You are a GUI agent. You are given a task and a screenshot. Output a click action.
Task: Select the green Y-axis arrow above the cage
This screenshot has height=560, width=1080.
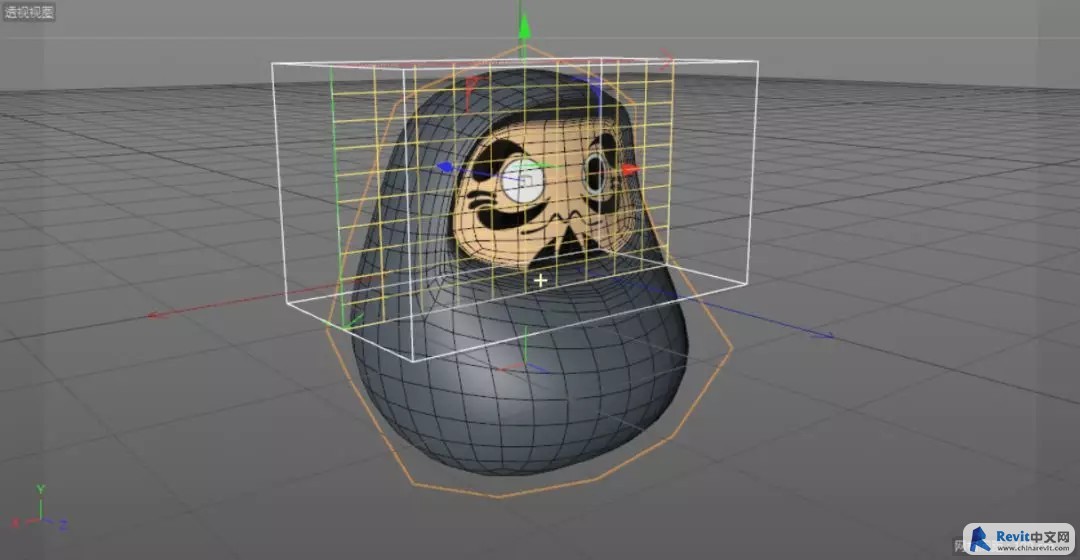click(x=524, y=27)
